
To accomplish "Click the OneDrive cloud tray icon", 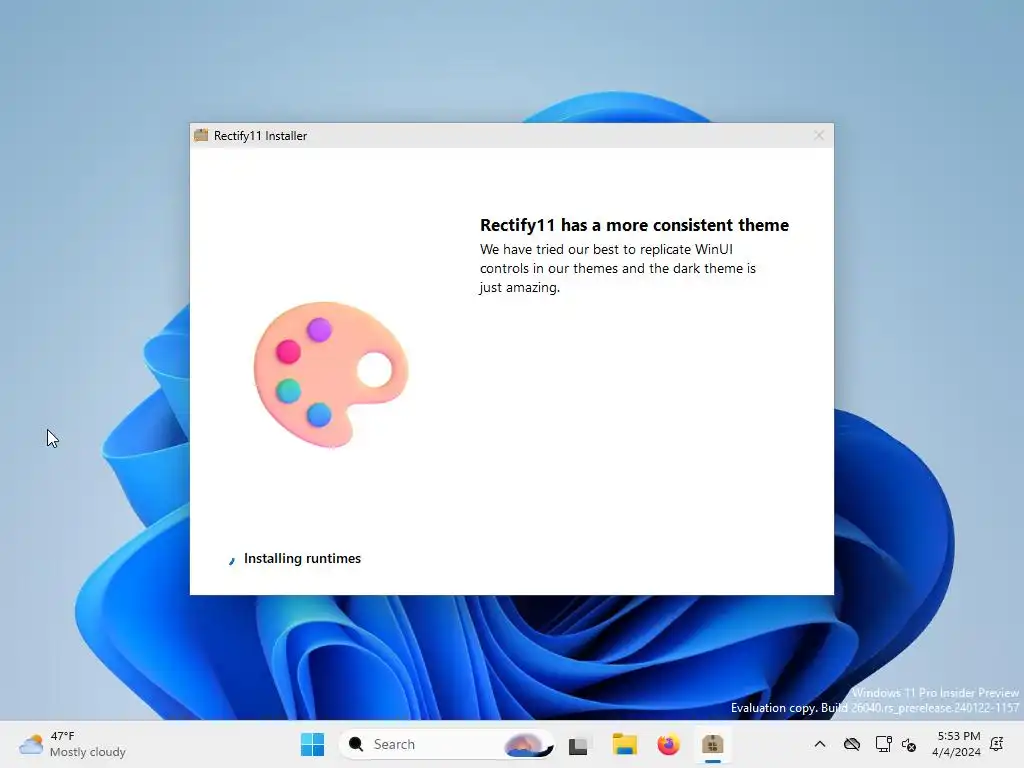I will (852, 744).
